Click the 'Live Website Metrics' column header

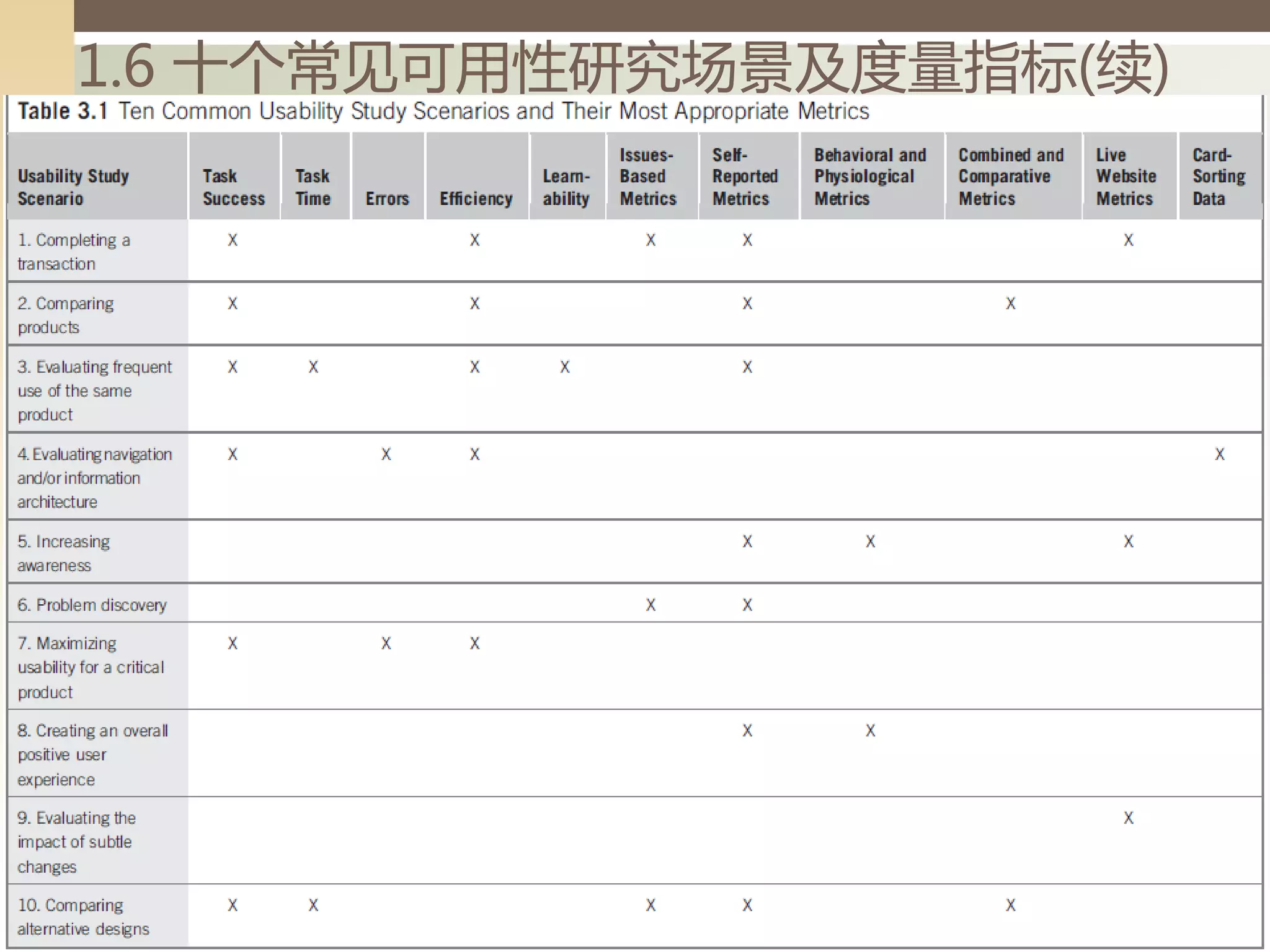[x=1130, y=176]
